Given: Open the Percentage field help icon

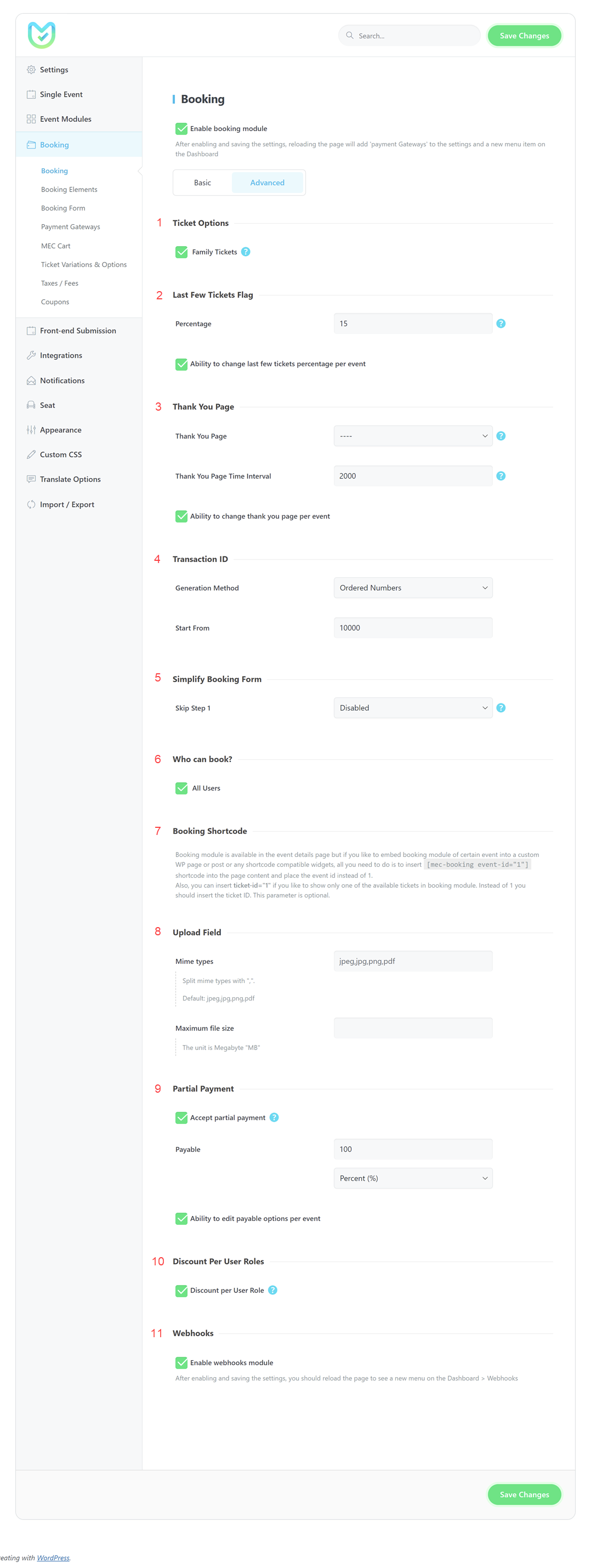Looking at the screenshot, I should click(501, 324).
